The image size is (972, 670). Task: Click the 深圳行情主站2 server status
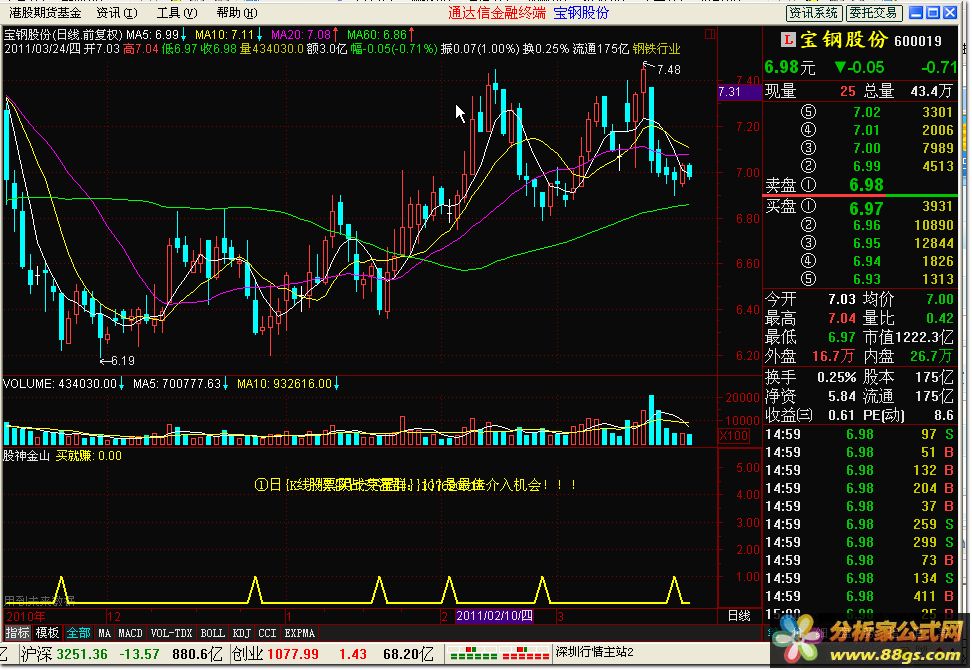point(594,652)
